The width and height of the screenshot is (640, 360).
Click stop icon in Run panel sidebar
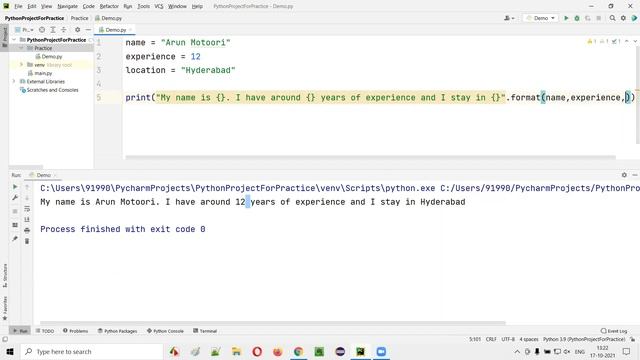15,211
